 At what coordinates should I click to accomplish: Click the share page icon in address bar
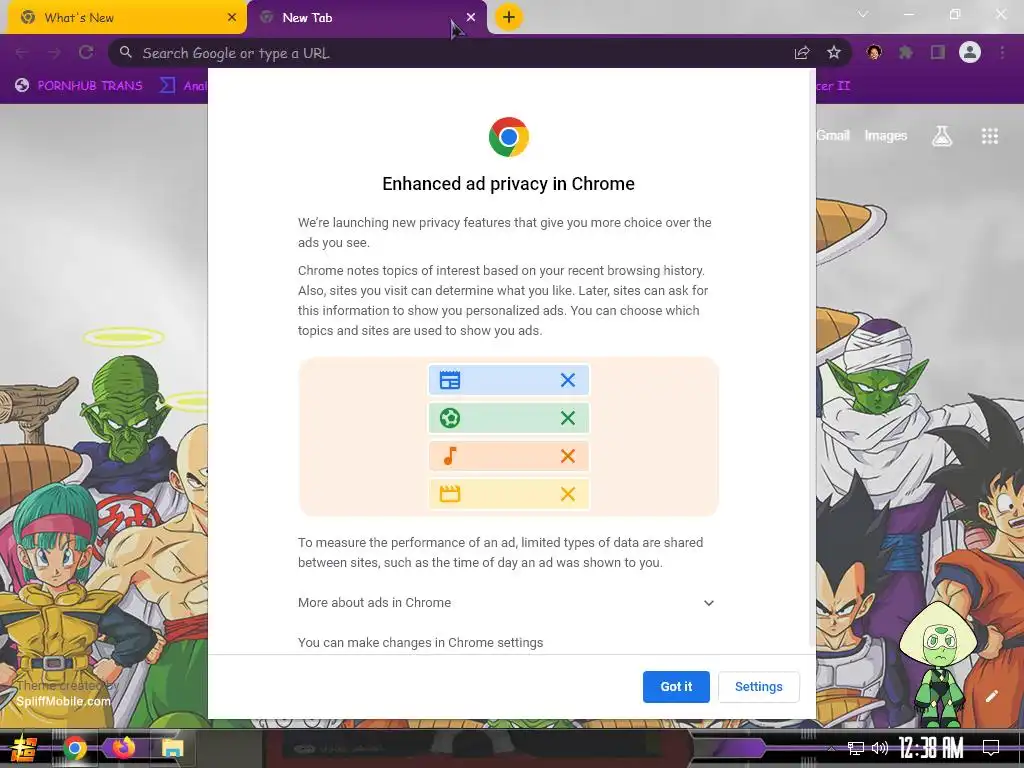802,53
